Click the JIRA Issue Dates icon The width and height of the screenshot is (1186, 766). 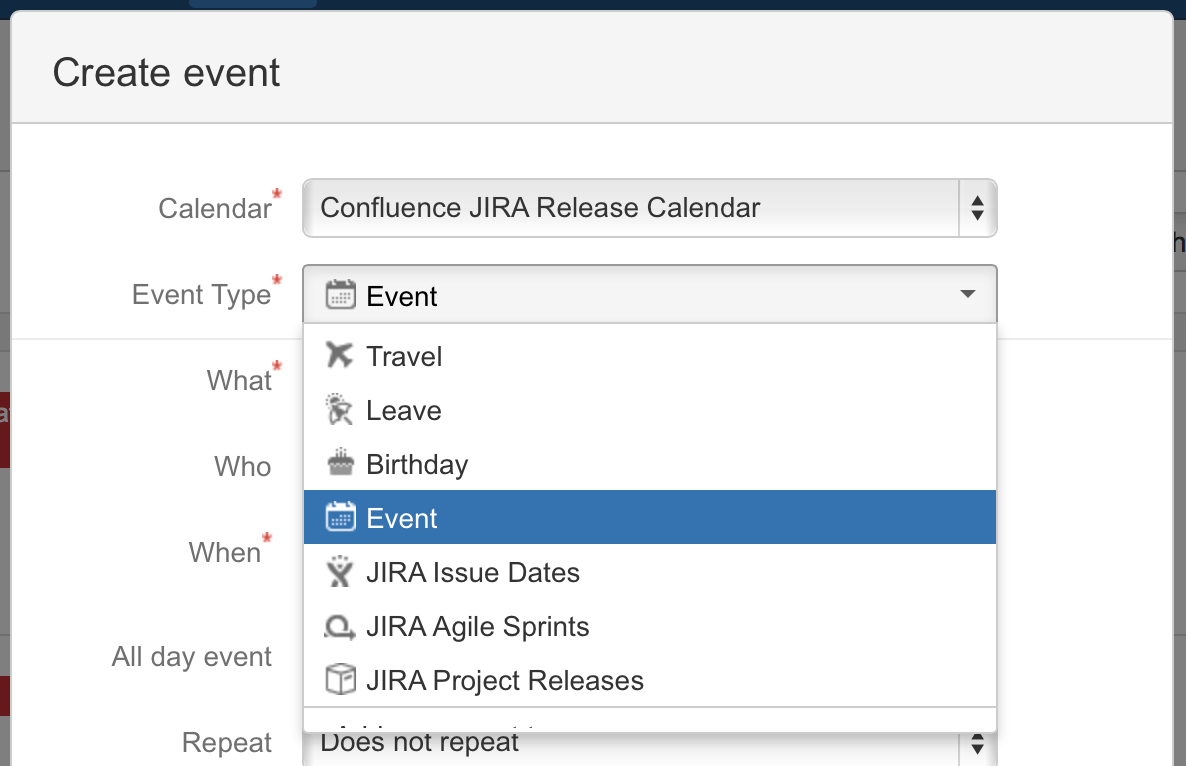340,572
